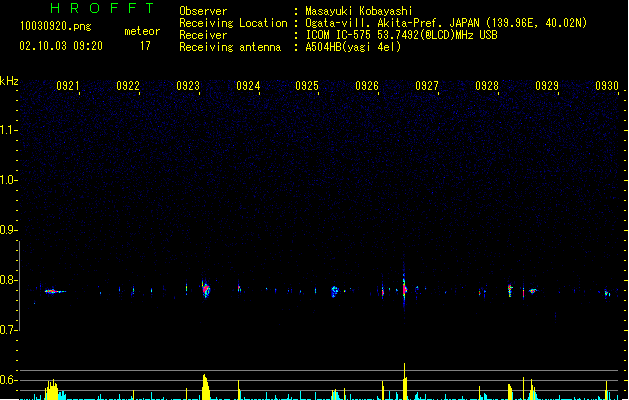The image size is (629, 400).
Task: Click time marker 0924
Action: [x=248, y=86]
